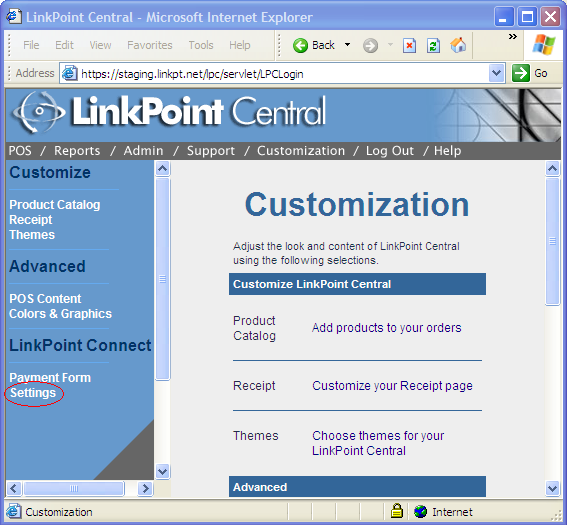Click the sidebar scroll up arrow

(163, 168)
